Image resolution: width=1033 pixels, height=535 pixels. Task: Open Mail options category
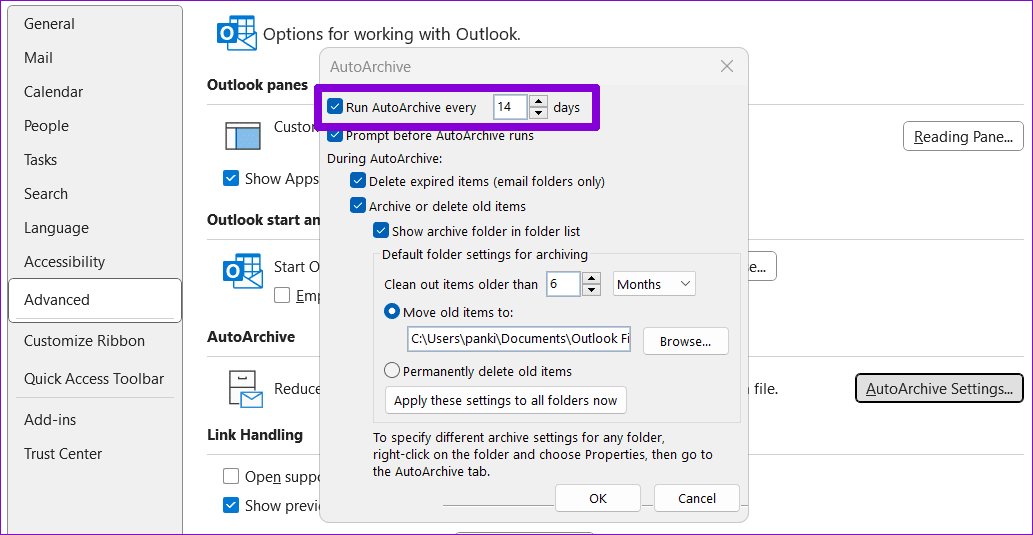pos(38,58)
